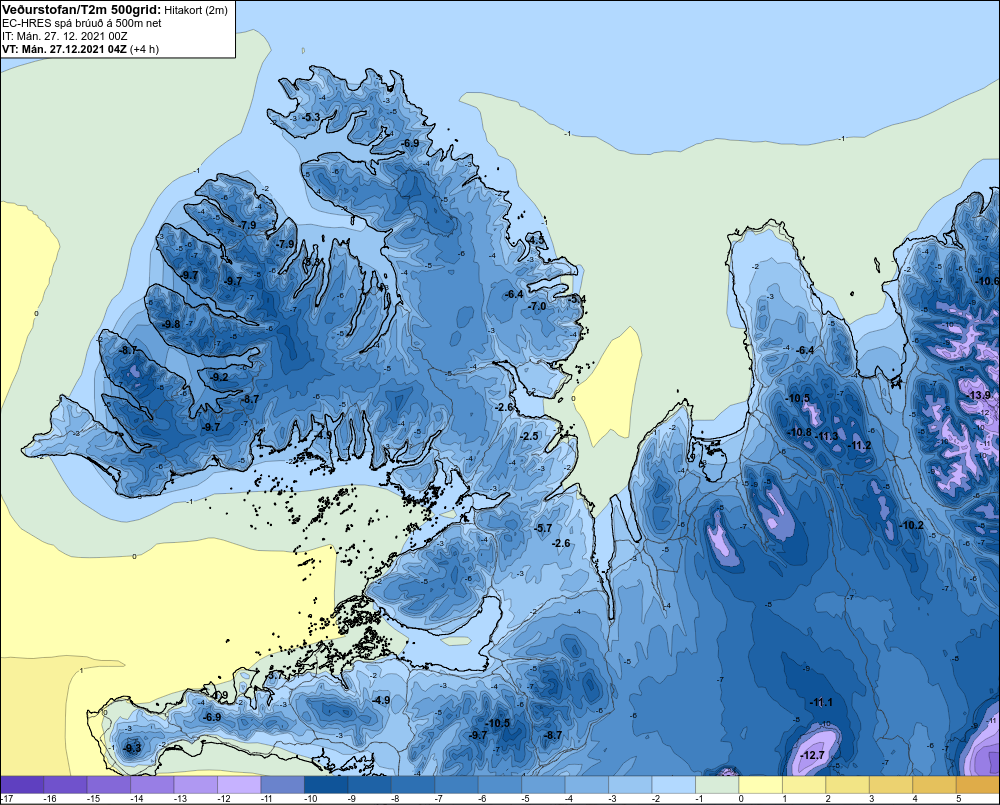Viewport: 1000px width, 805px height.
Task: Click the '-11.1' temperature value
Action: click(x=821, y=702)
